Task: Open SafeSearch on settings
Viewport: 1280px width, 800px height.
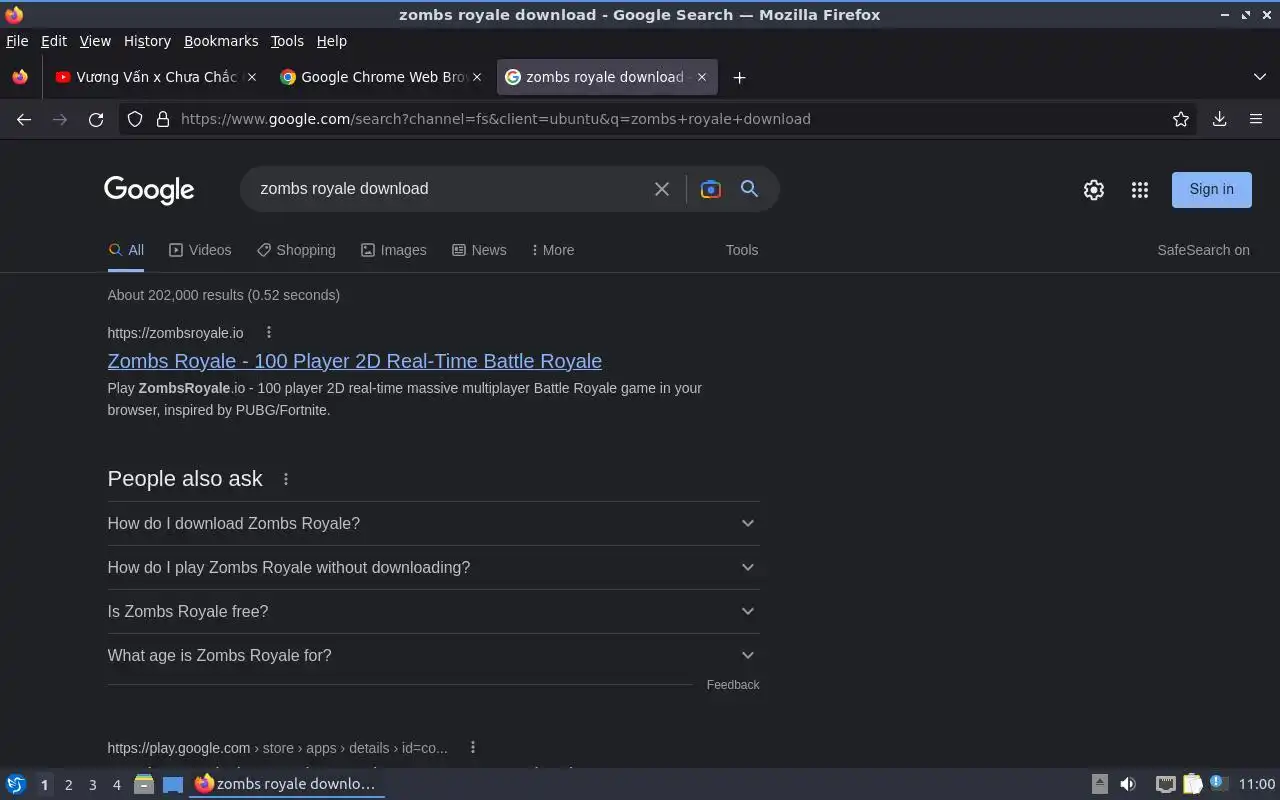Action: pos(1203,250)
